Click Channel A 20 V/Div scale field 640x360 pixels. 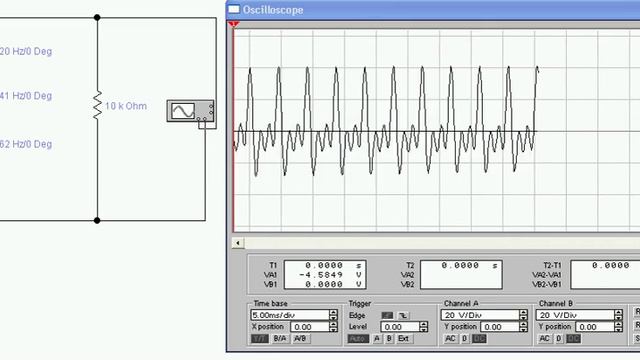coord(480,315)
